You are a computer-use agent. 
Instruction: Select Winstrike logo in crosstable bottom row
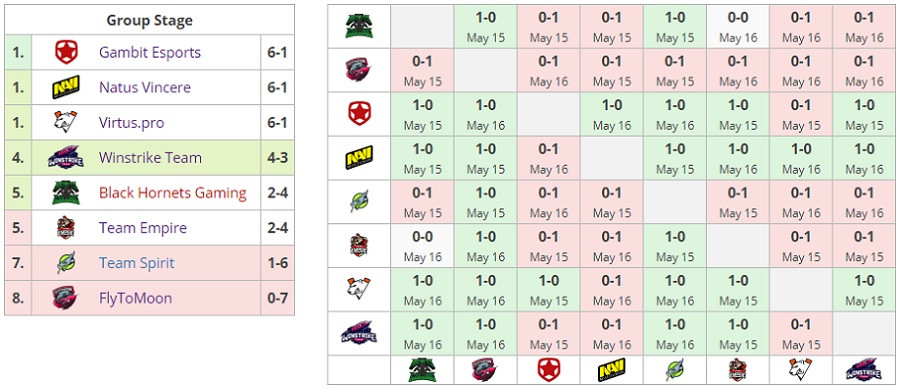coord(864,370)
